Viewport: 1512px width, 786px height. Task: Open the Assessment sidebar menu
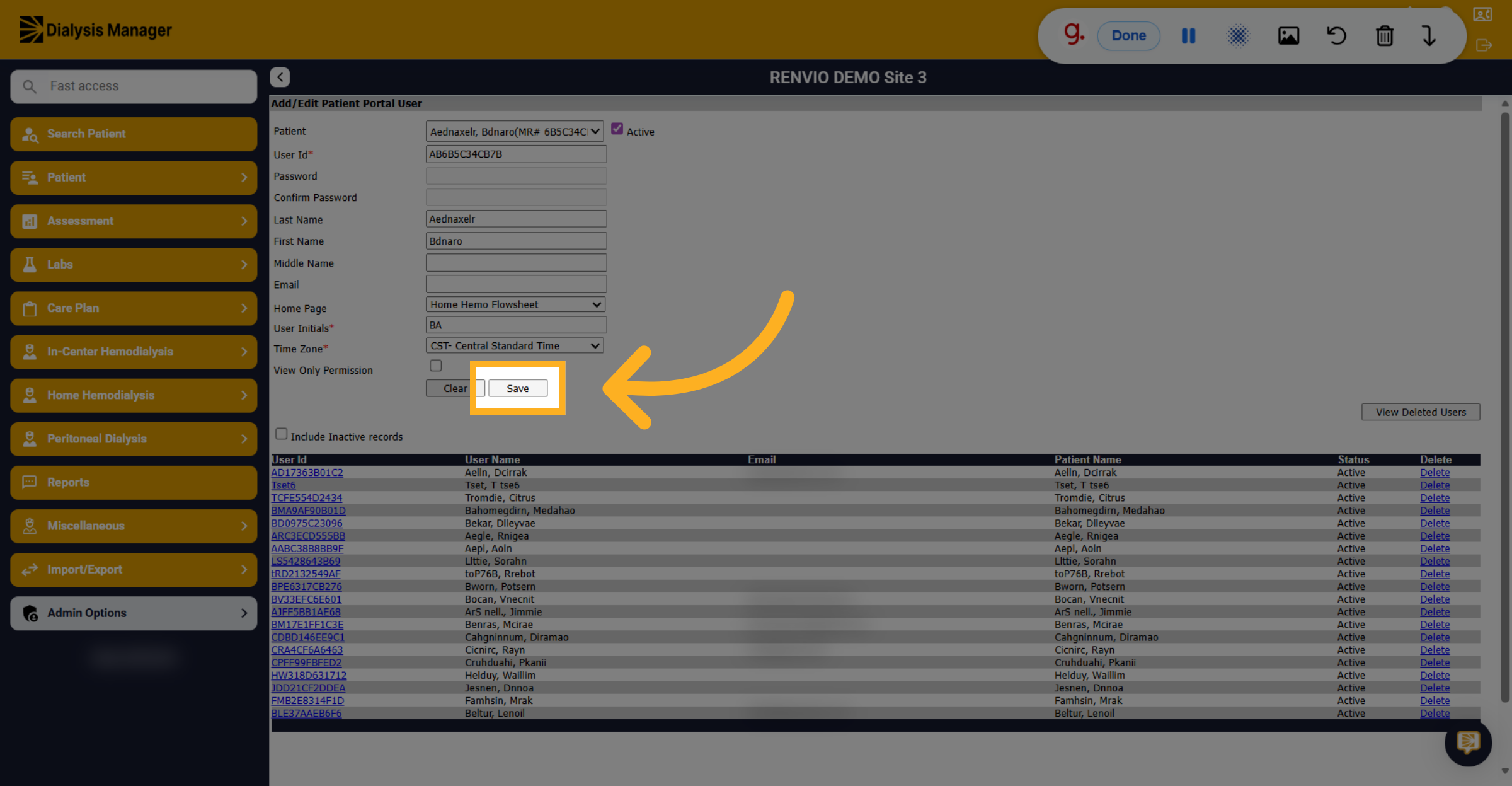tap(134, 221)
